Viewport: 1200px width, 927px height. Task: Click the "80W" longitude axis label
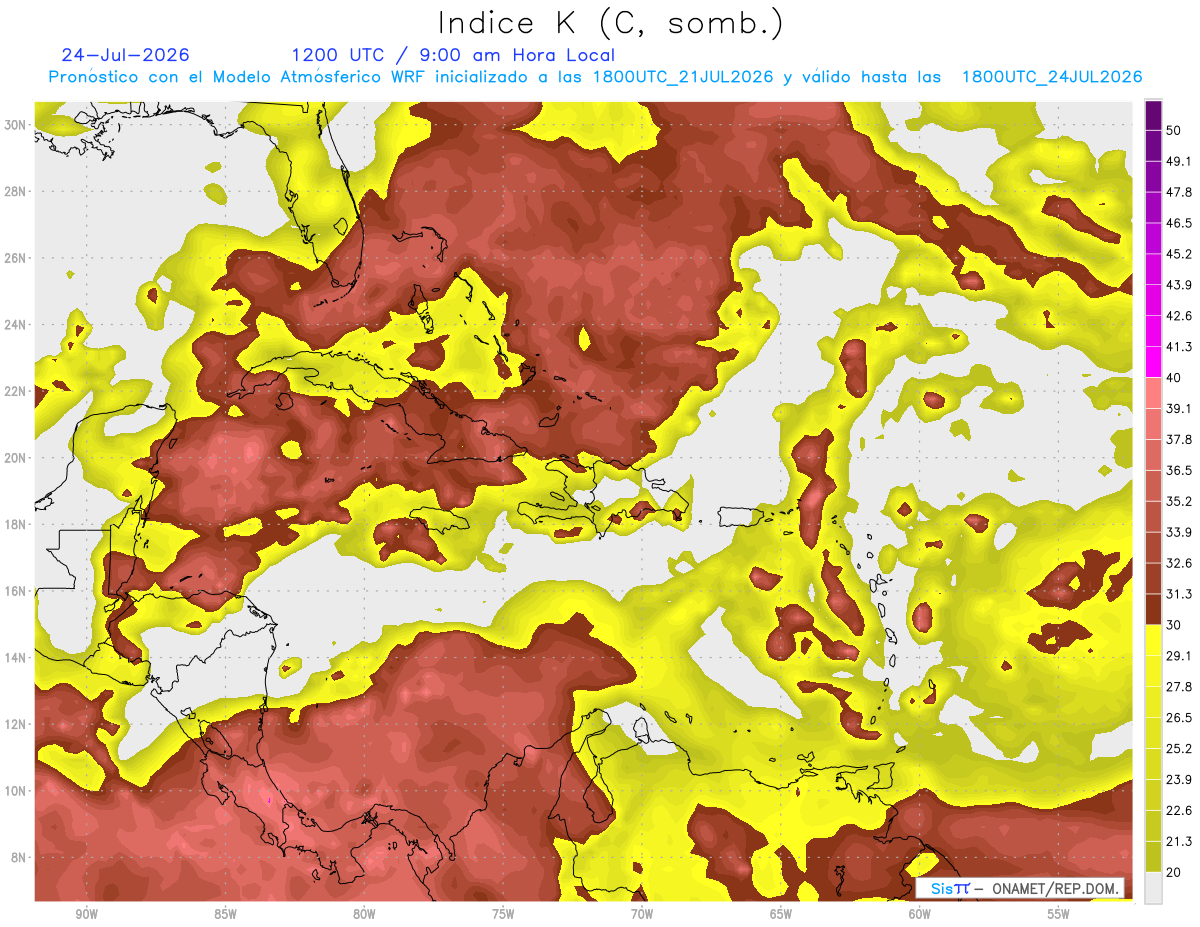point(364,914)
